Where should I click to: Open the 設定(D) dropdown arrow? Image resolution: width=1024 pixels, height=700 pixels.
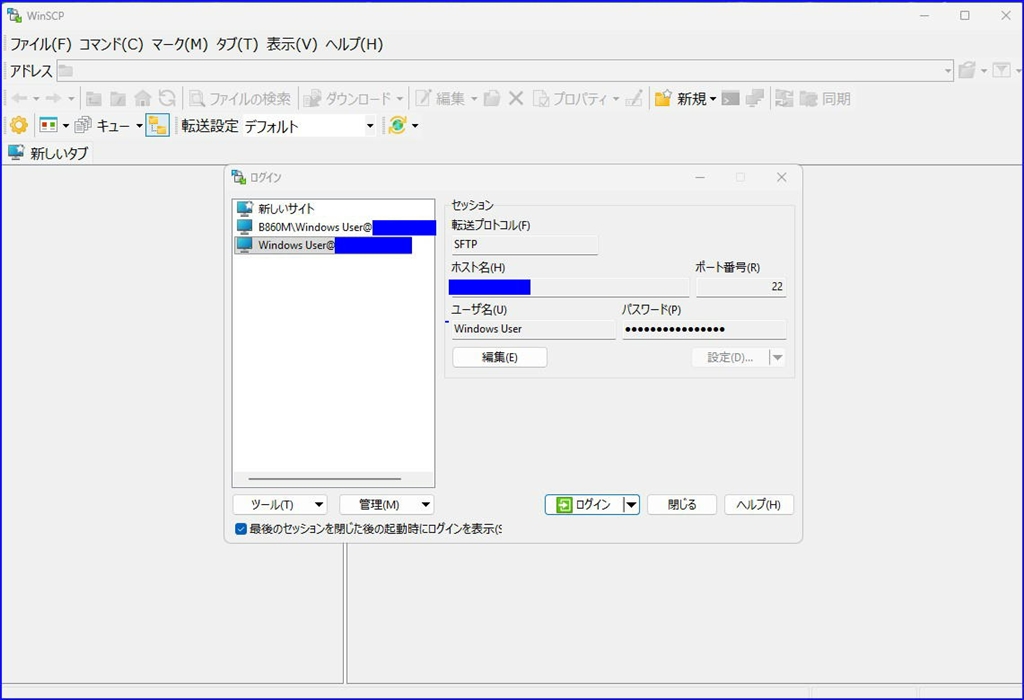click(777, 357)
